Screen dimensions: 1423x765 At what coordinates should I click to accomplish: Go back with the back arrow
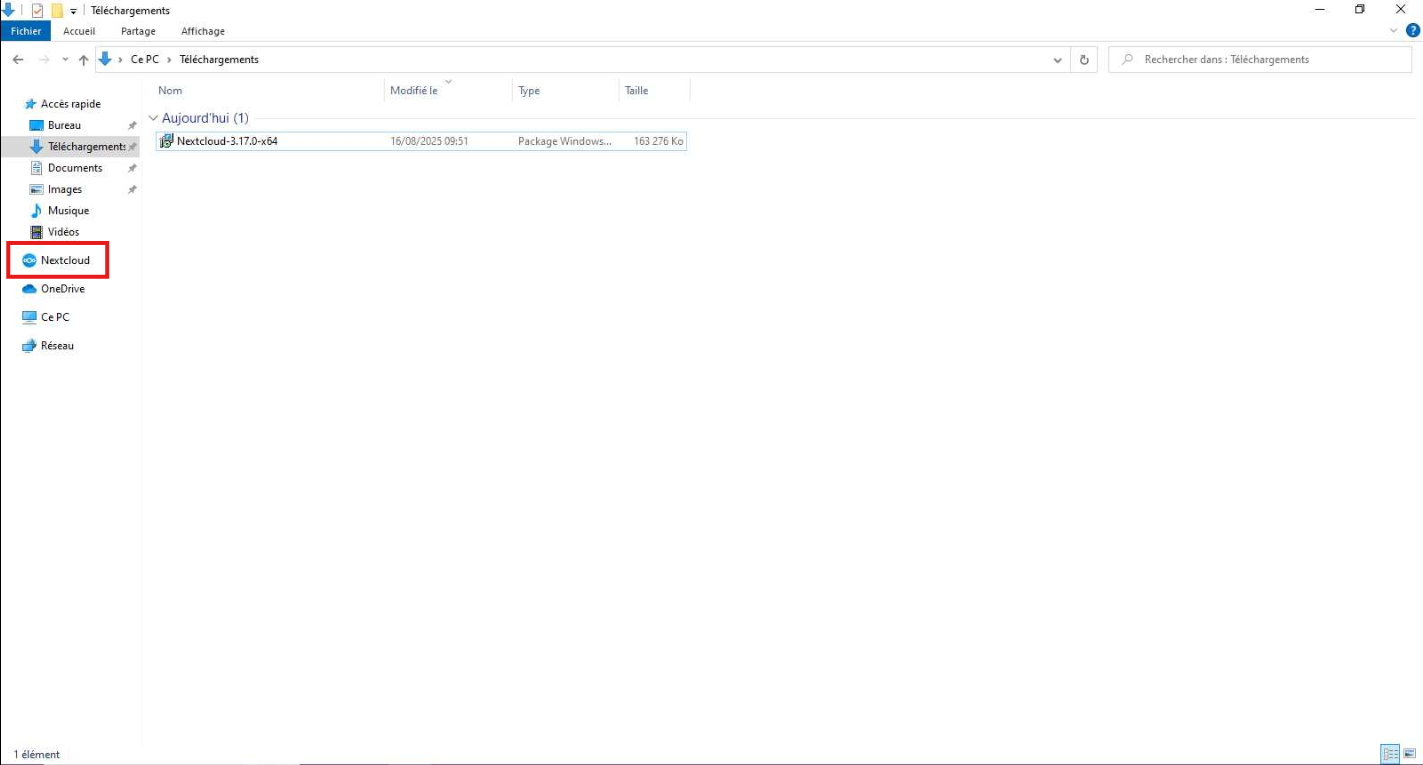(x=18, y=60)
